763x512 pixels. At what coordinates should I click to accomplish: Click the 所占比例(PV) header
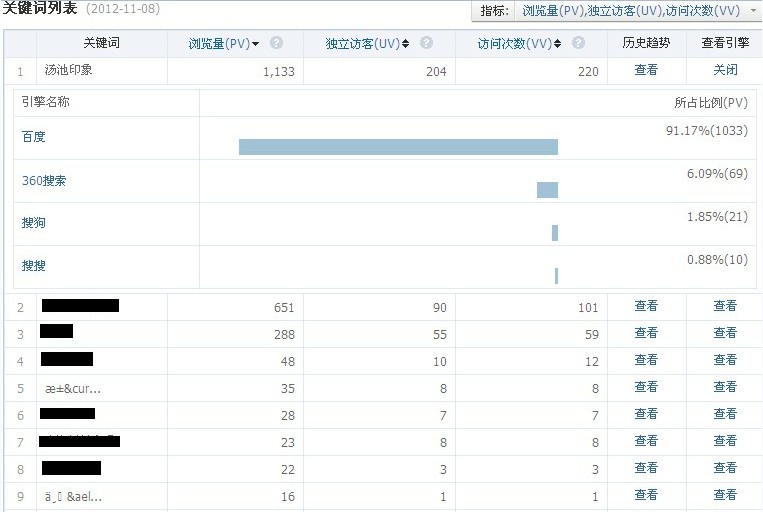[711, 103]
